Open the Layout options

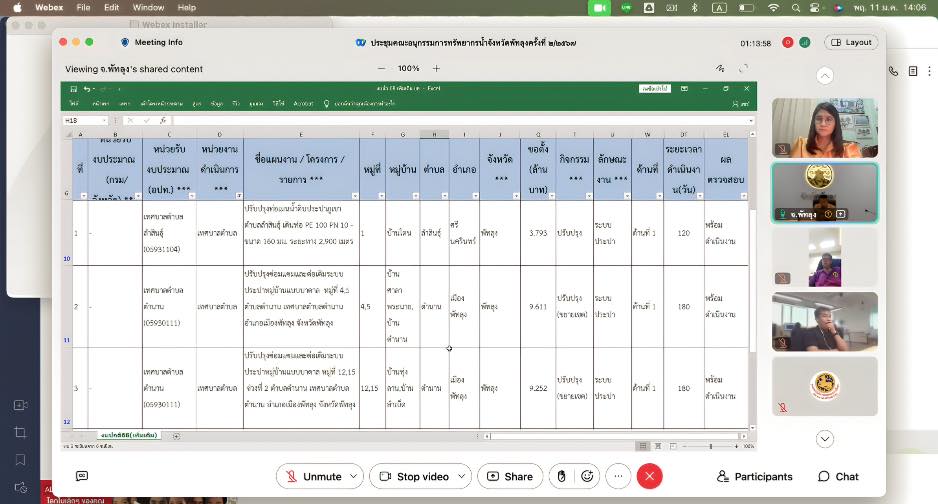click(851, 42)
